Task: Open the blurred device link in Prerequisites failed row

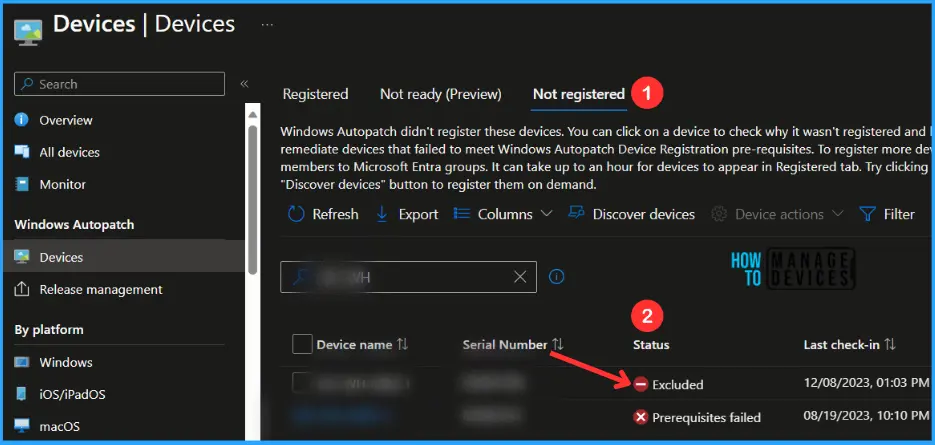Action: tap(343, 416)
